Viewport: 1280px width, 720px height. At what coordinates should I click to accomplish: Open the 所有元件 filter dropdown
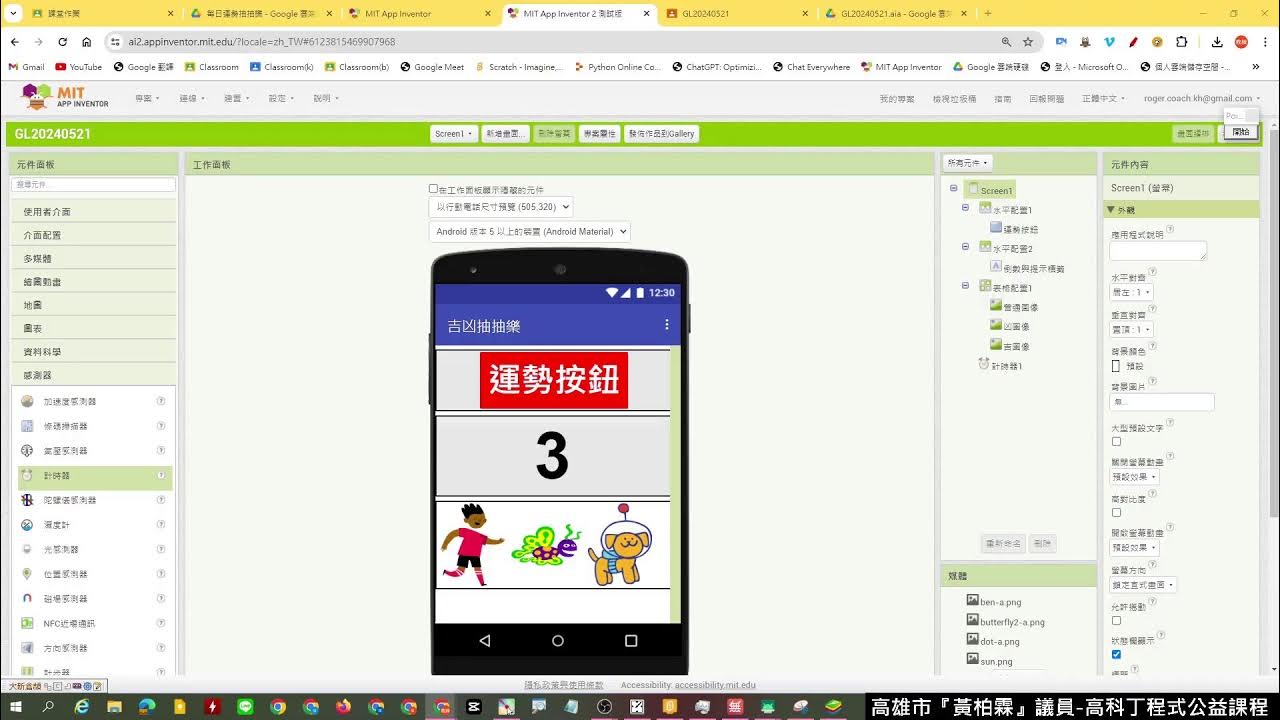click(968, 163)
